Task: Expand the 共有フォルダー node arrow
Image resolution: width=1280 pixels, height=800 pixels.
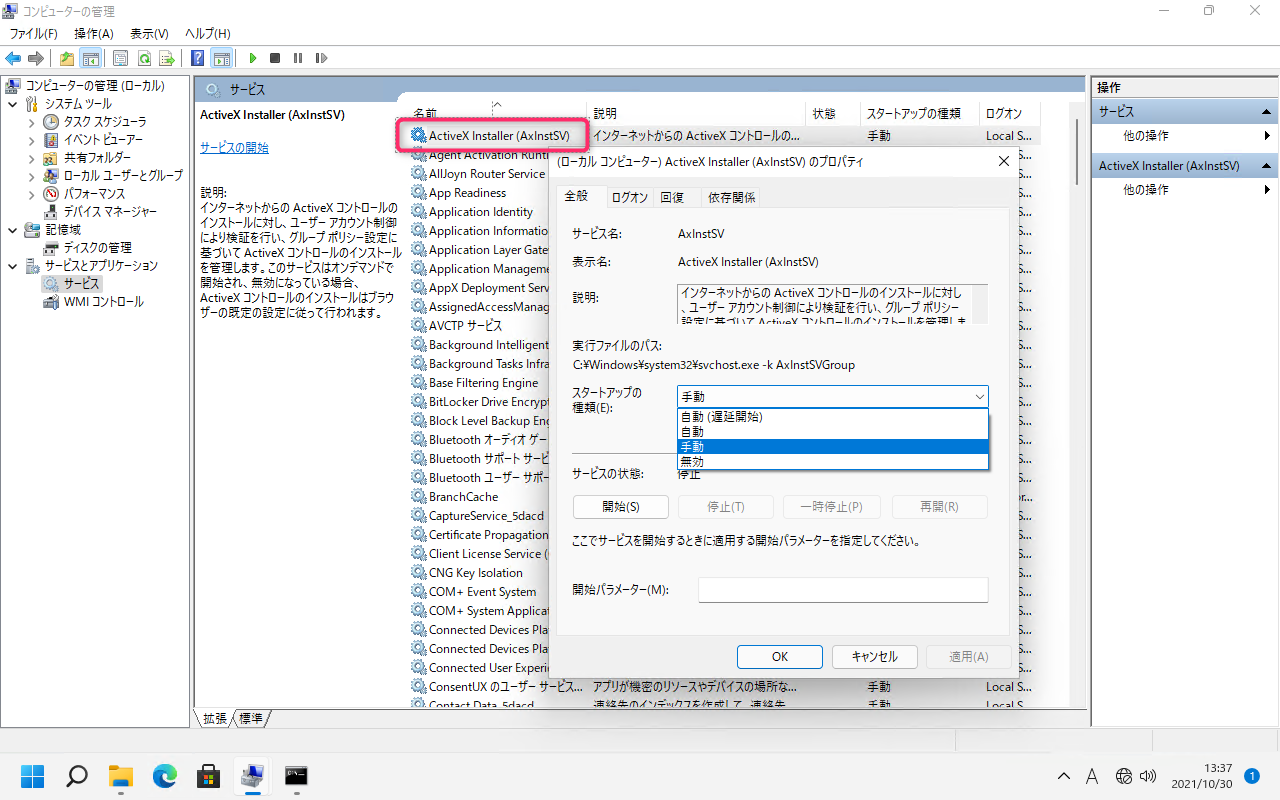Action: pyautogui.click(x=31, y=157)
